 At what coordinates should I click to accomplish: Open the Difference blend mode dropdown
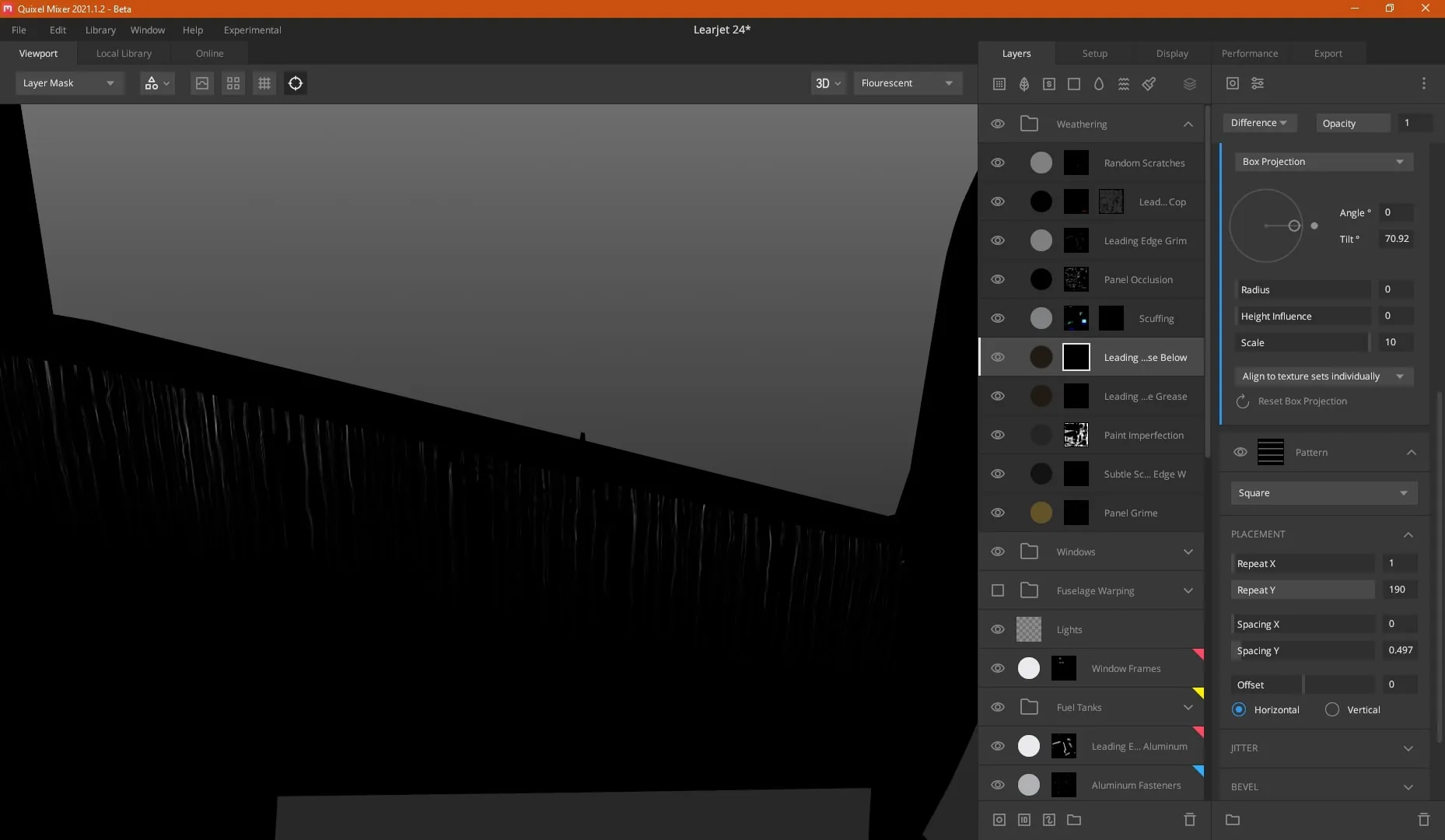coord(1259,123)
